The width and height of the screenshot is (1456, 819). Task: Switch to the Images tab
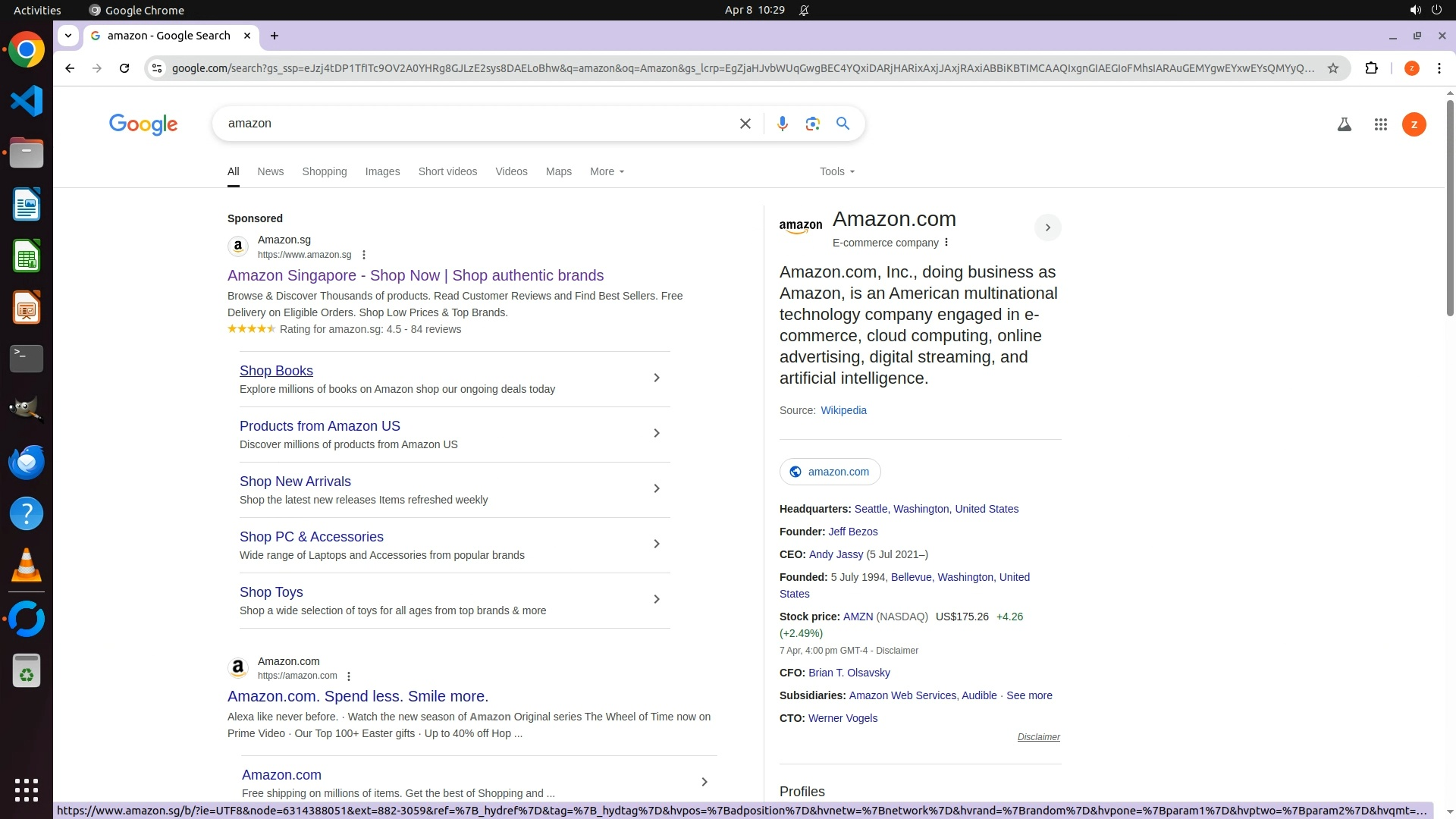tap(382, 171)
